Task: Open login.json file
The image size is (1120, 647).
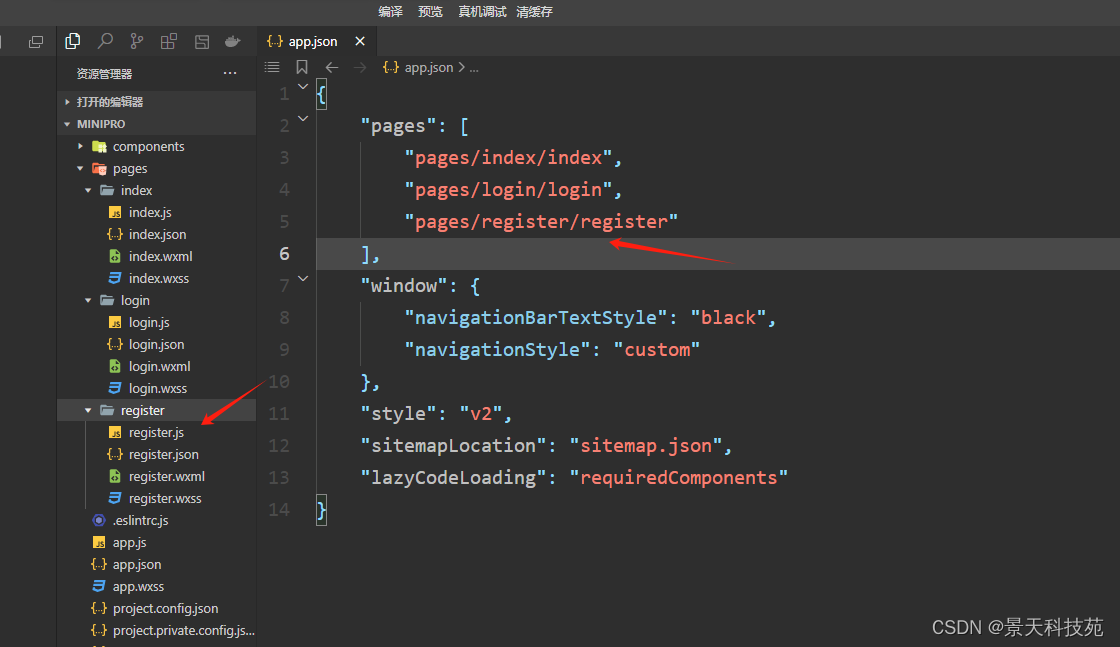Action: tap(156, 345)
